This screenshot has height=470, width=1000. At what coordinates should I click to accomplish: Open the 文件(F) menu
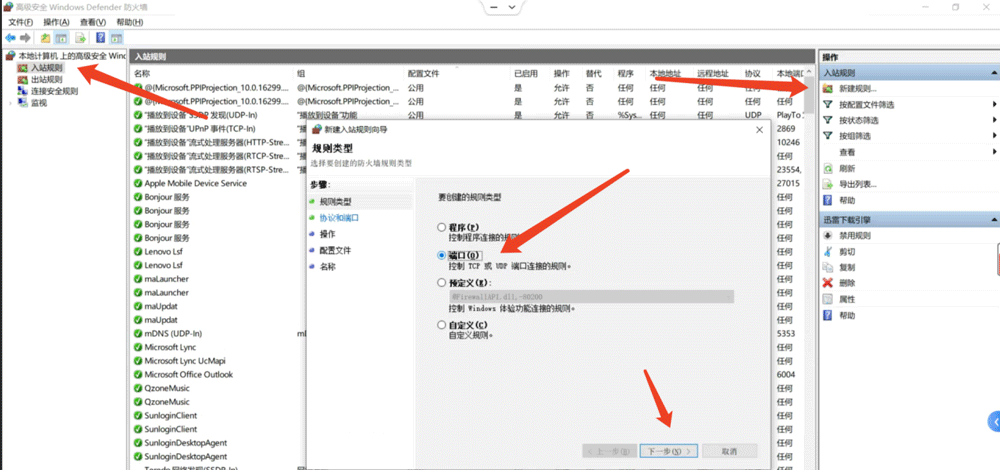click(20, 22)
